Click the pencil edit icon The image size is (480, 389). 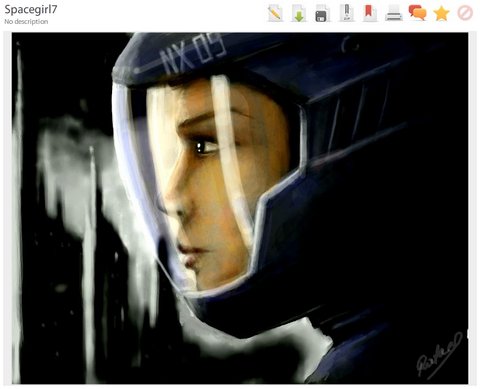coord(275,14)
